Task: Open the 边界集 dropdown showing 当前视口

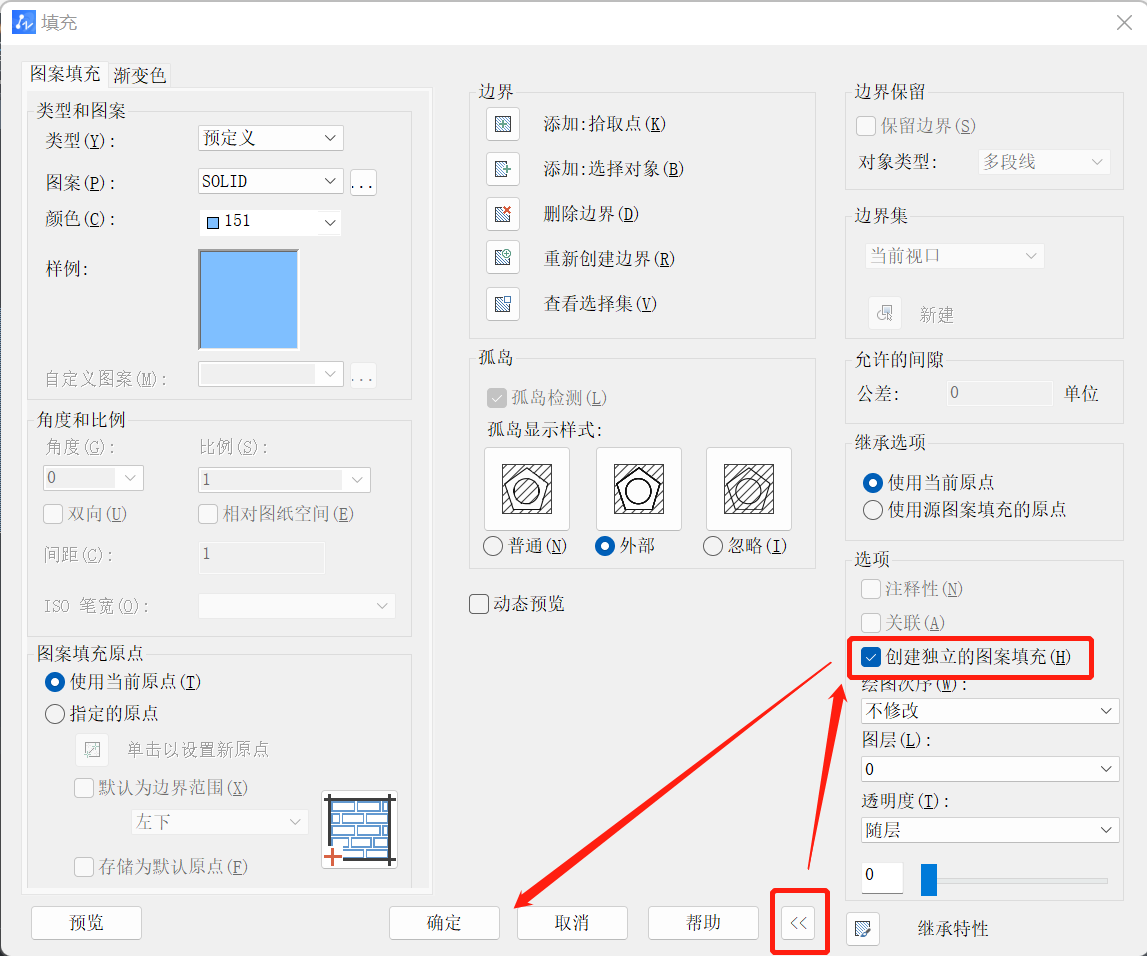Action: pos(954,256)
